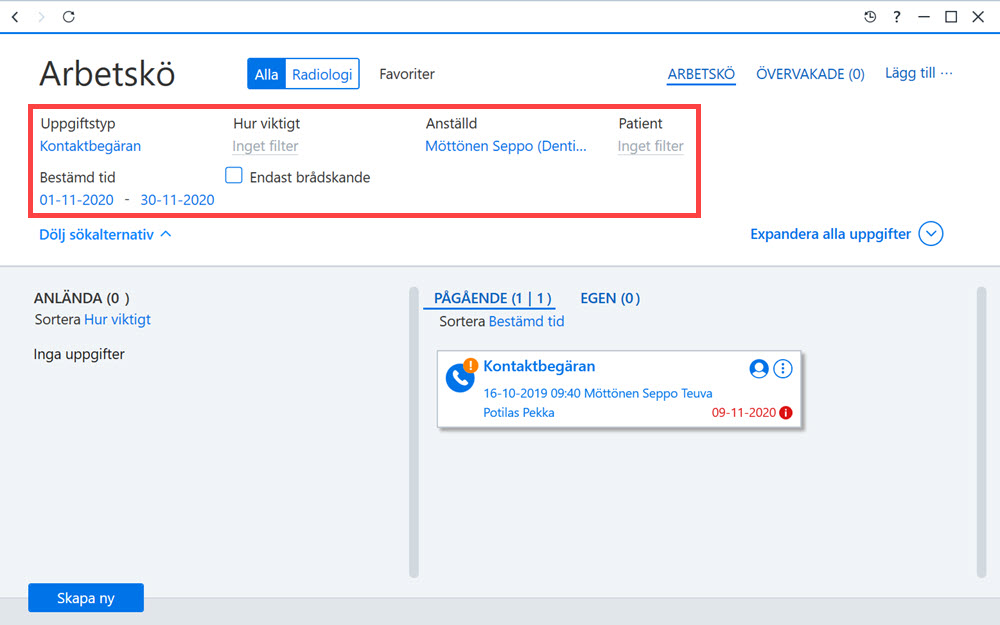Screen dimensions: 1000x625
Task: Click the back navigation arrow
Action: point(15,17)
